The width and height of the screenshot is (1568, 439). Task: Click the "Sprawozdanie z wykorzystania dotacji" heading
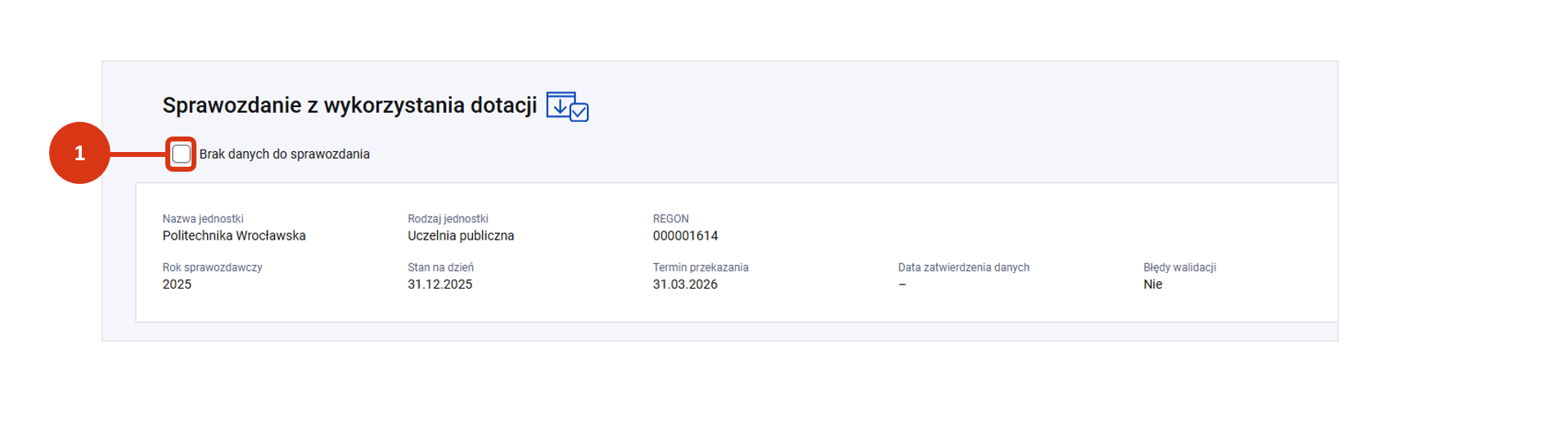tap(349, 105)
